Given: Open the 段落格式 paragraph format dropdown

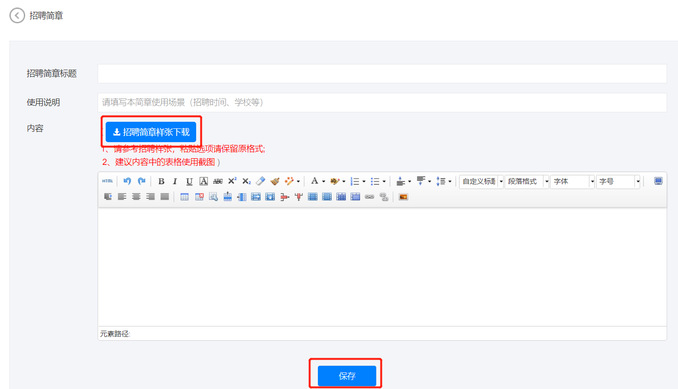Looking at the screenshot, I should click(527, 181).
